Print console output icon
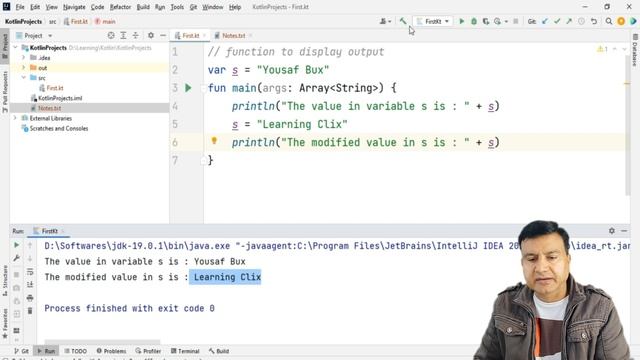 pos(30,298)
